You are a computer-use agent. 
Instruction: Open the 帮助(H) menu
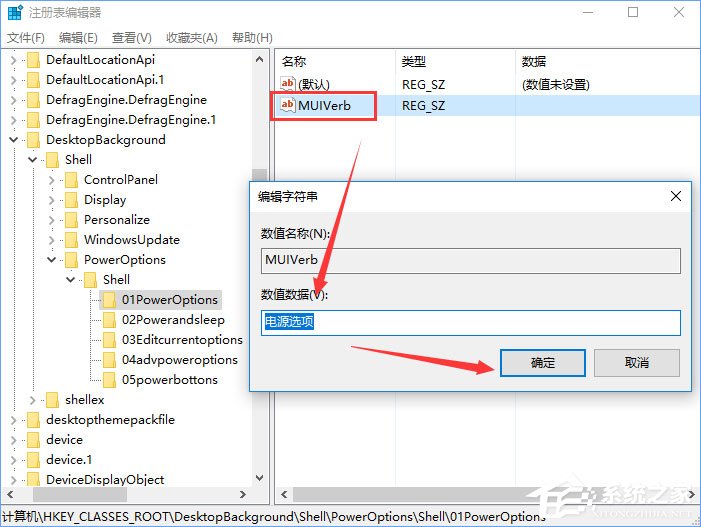point(252,38)
